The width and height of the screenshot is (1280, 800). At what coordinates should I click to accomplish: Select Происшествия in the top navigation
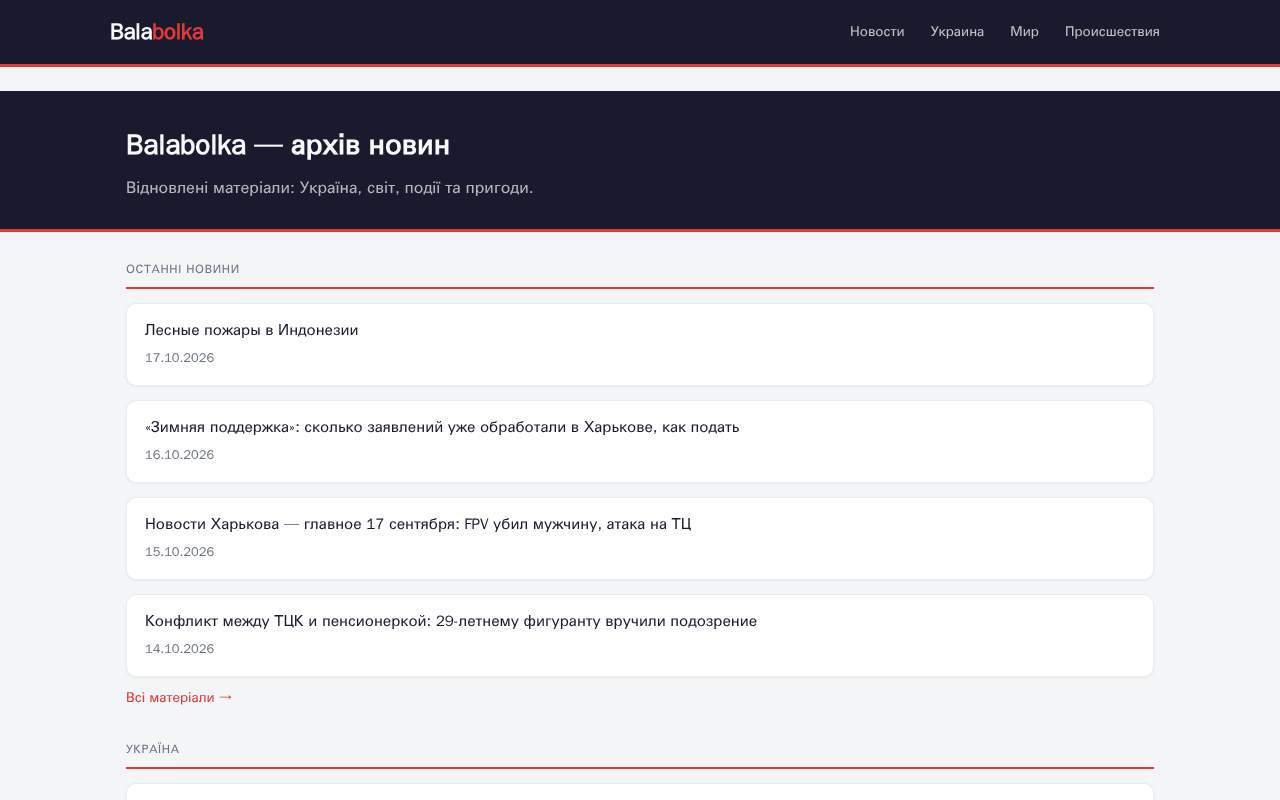point(1112,32)
